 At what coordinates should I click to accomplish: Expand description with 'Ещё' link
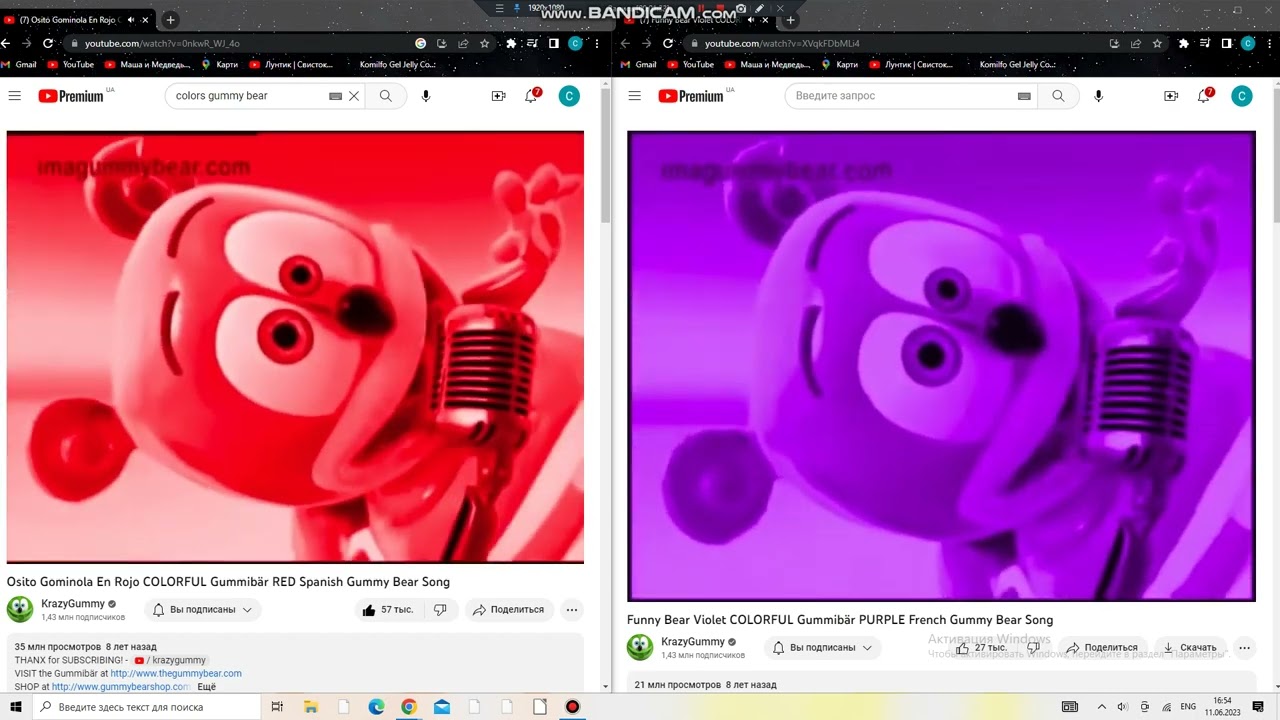point(206,687)
